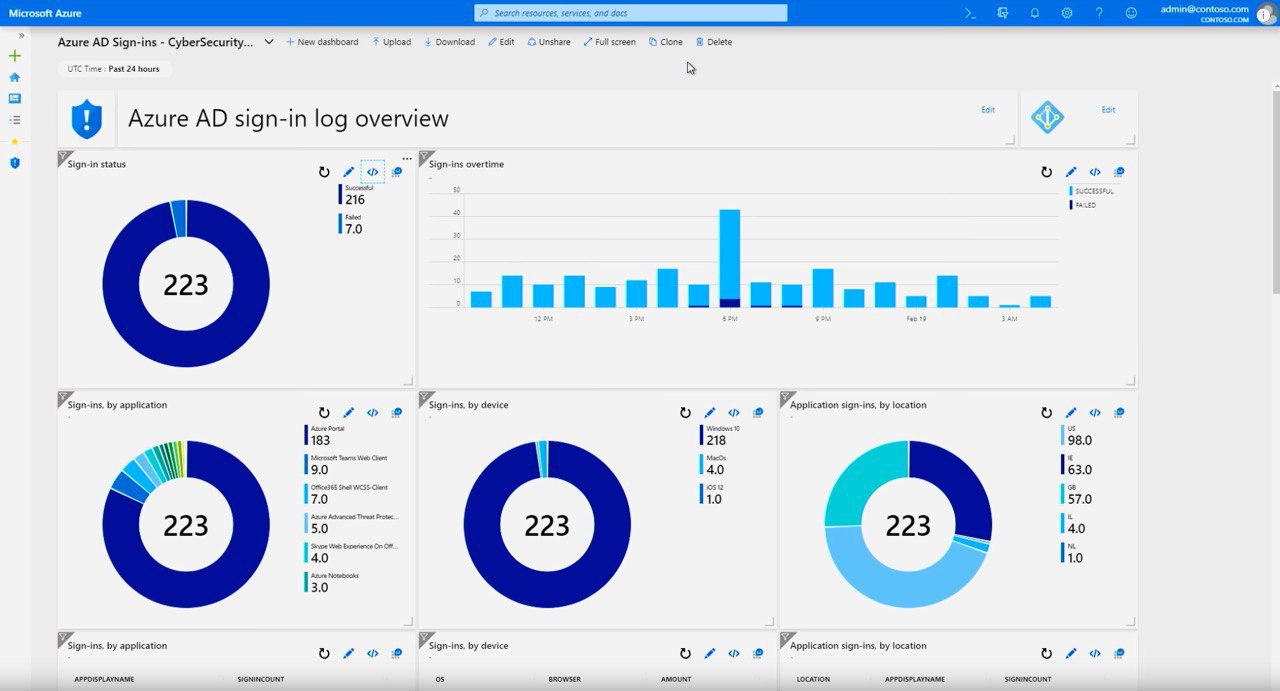The height and width of the screenshot is (691, 1280).
Task: Select the Azure Portal legend entry
Action: pos(325,435)
